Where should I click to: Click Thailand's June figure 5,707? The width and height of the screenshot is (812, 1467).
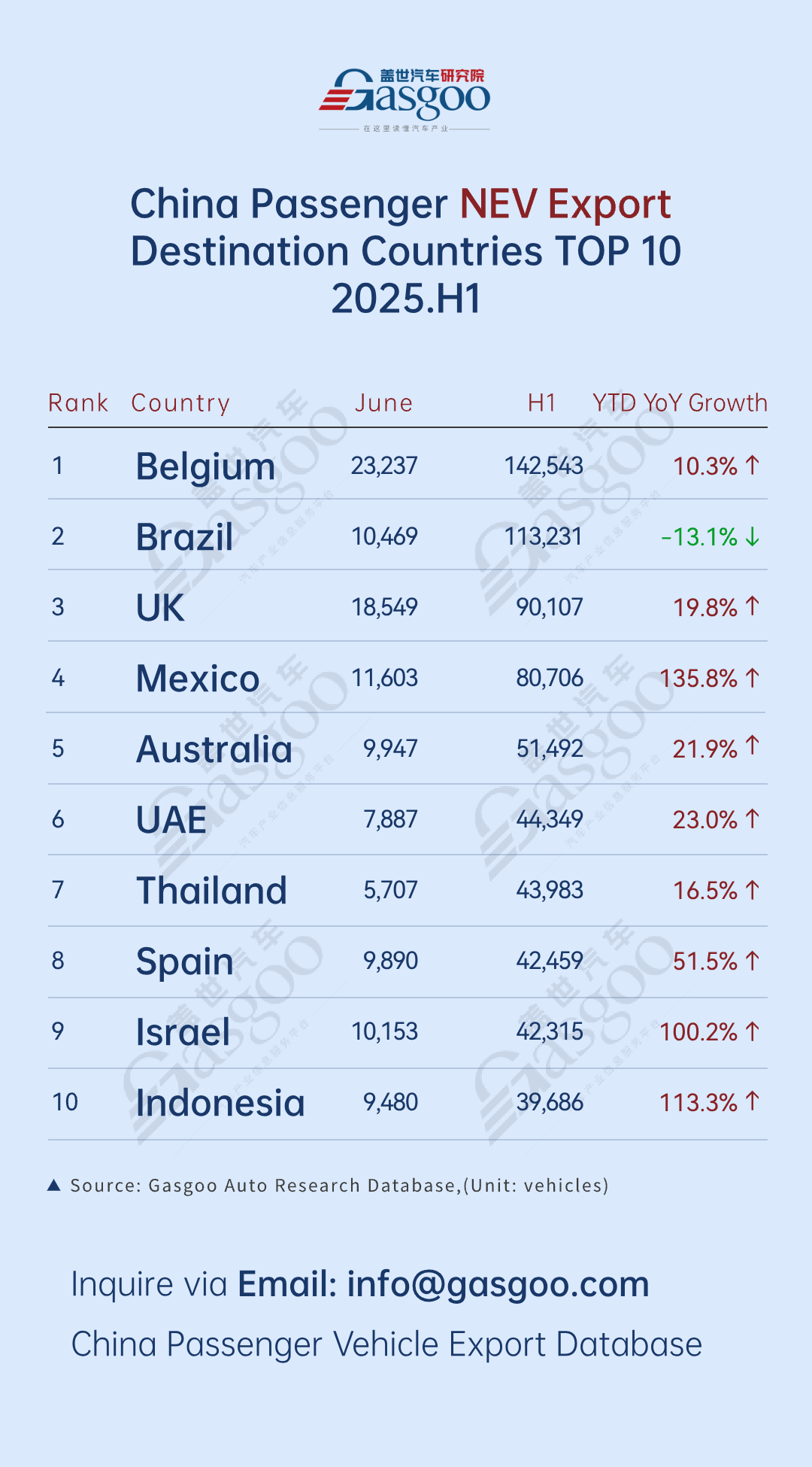tap(390, 890)
